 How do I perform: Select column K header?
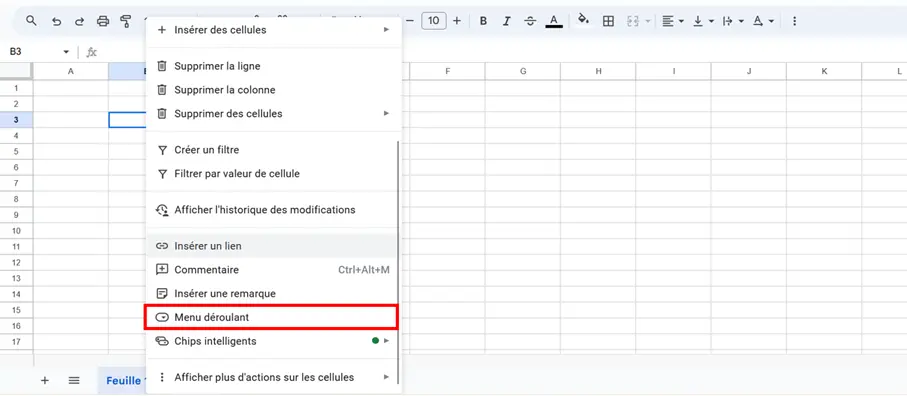[824, 71]
